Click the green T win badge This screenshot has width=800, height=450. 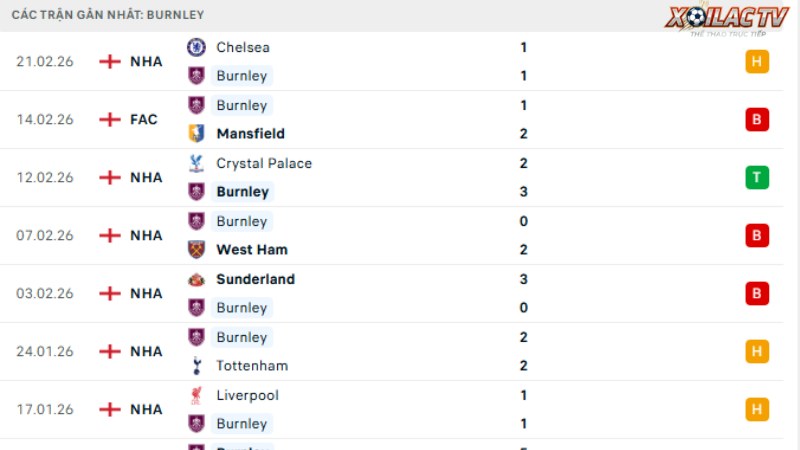click(757, 177)
